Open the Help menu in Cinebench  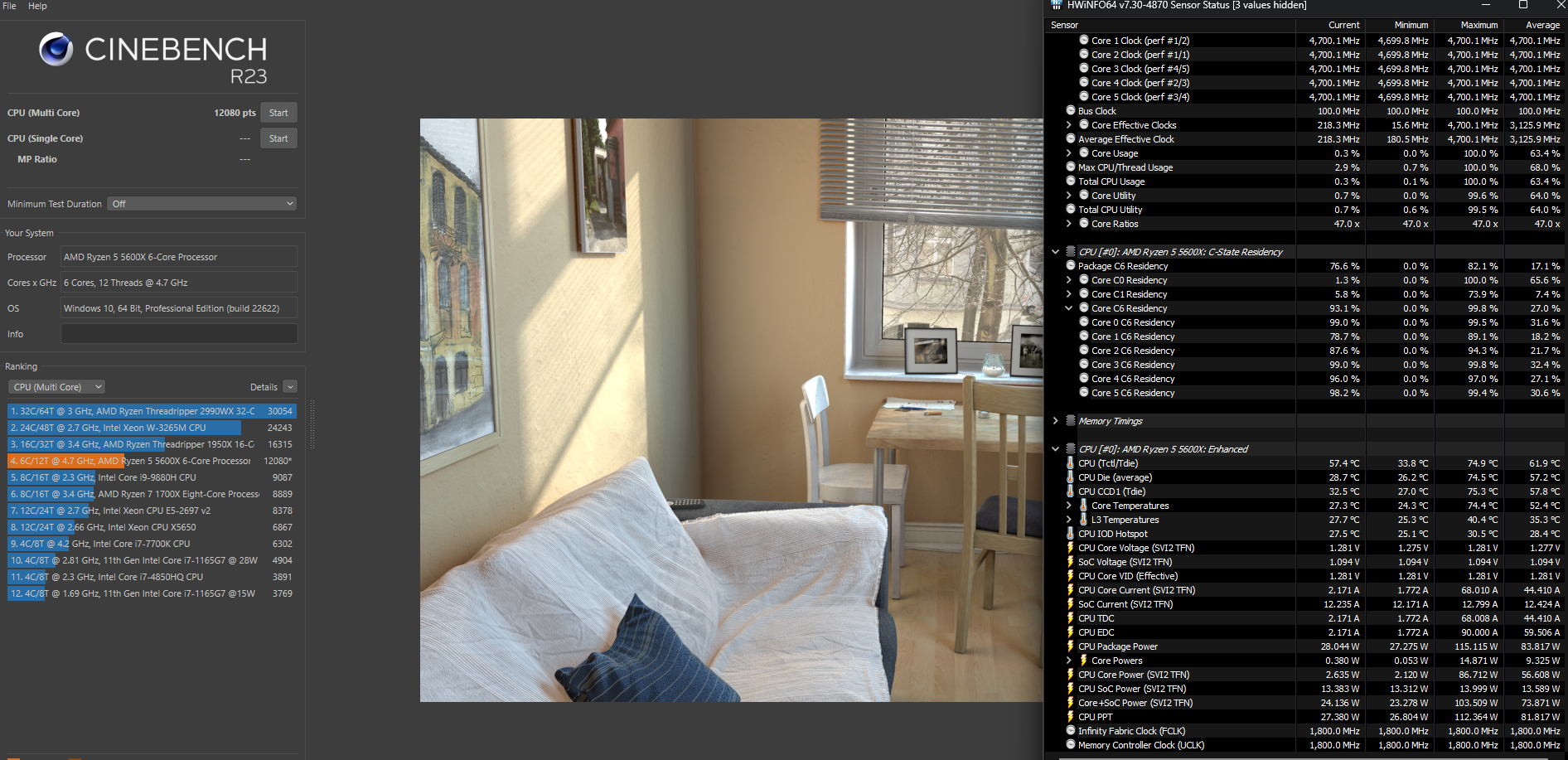click(x=37, y=6)
